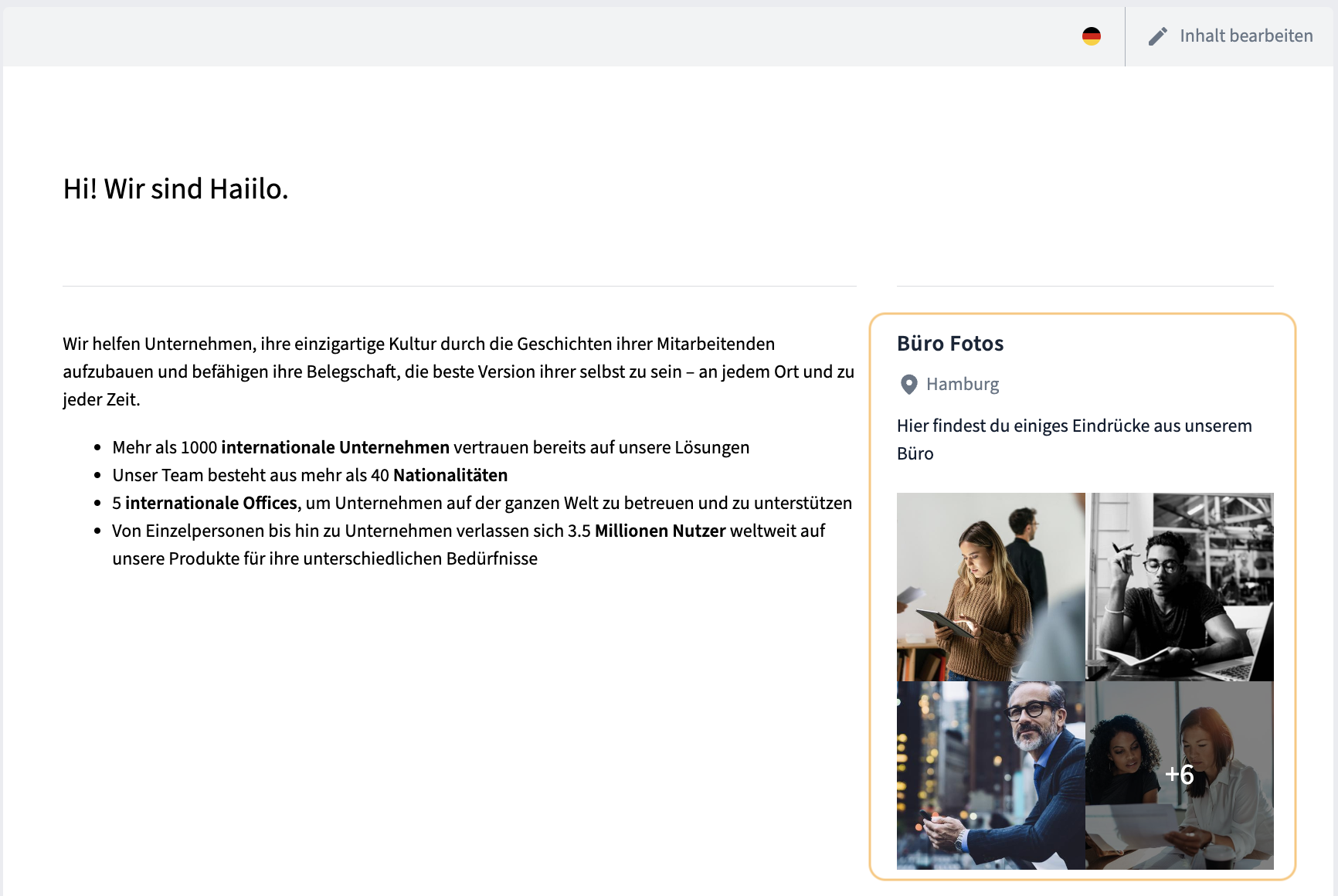Screen dimensions: 1338x896
Task: Open the +6 more photos thumbnail
Action: (1180, 776)
